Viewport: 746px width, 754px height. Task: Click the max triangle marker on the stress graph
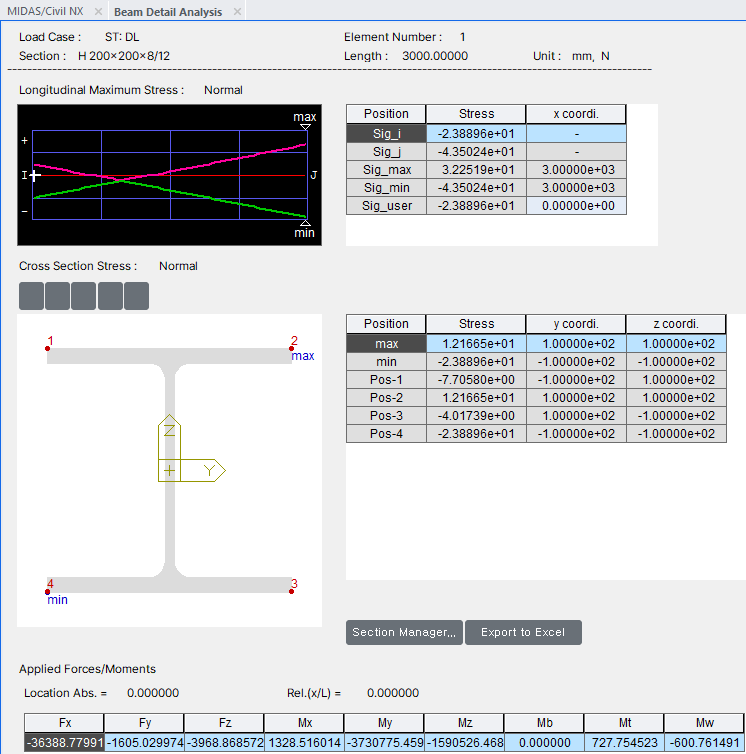(305, 127)
